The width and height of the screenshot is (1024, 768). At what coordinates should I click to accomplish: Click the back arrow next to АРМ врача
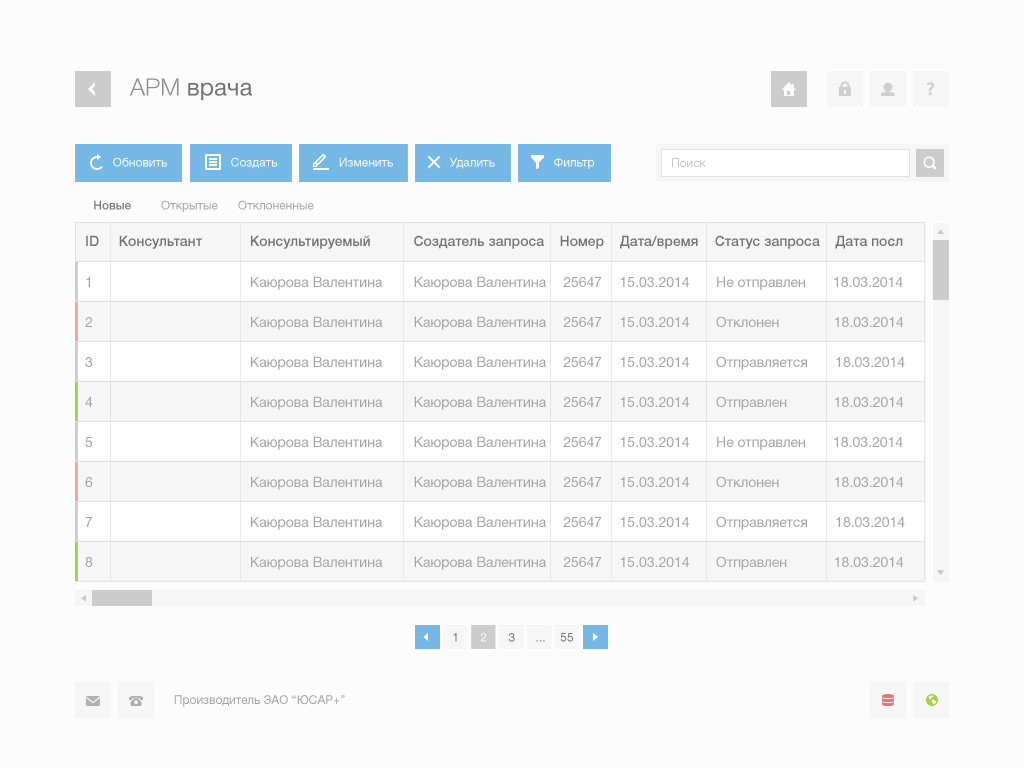coord(92,89)
